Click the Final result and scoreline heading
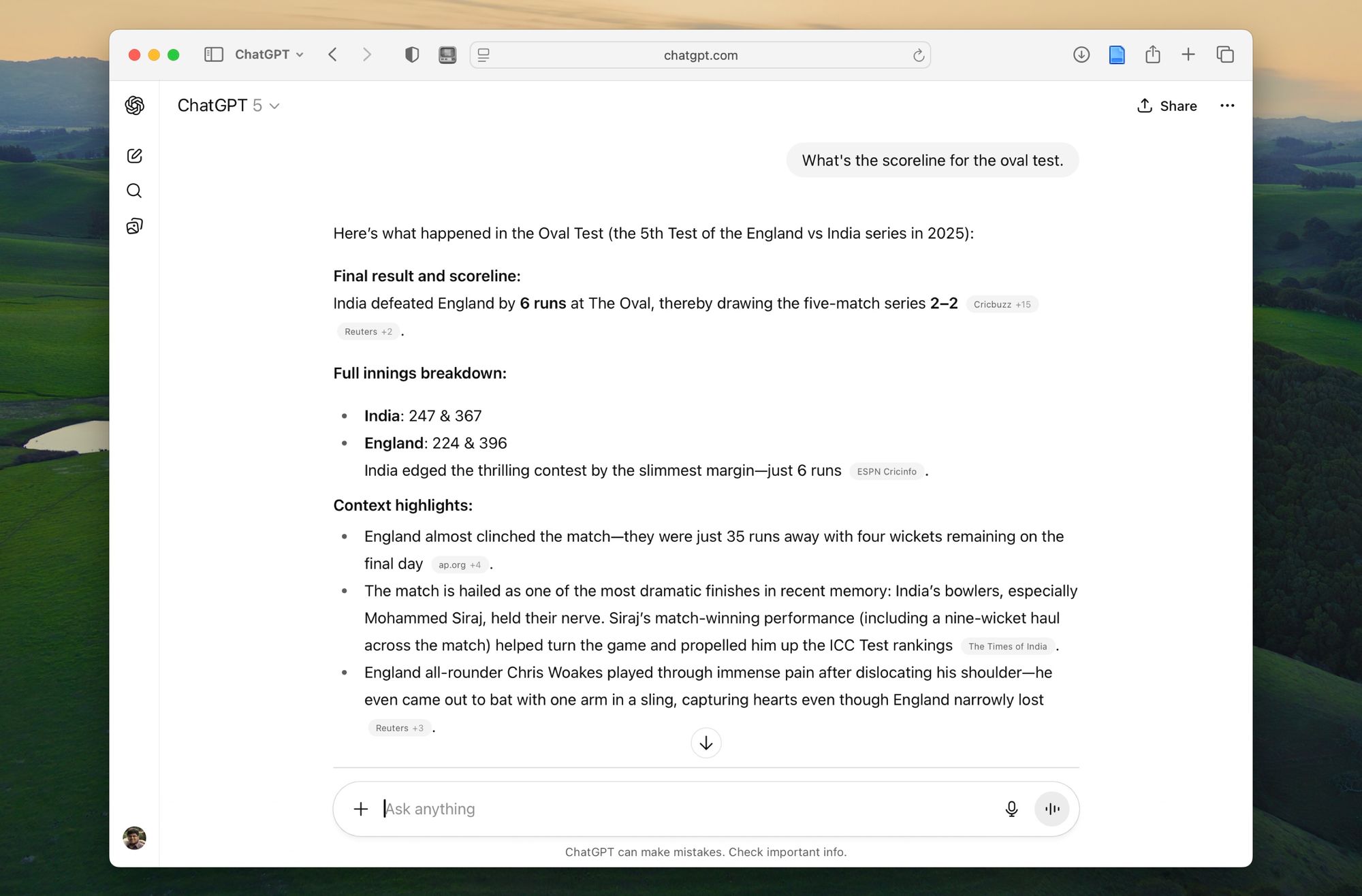 pos(427,276)
